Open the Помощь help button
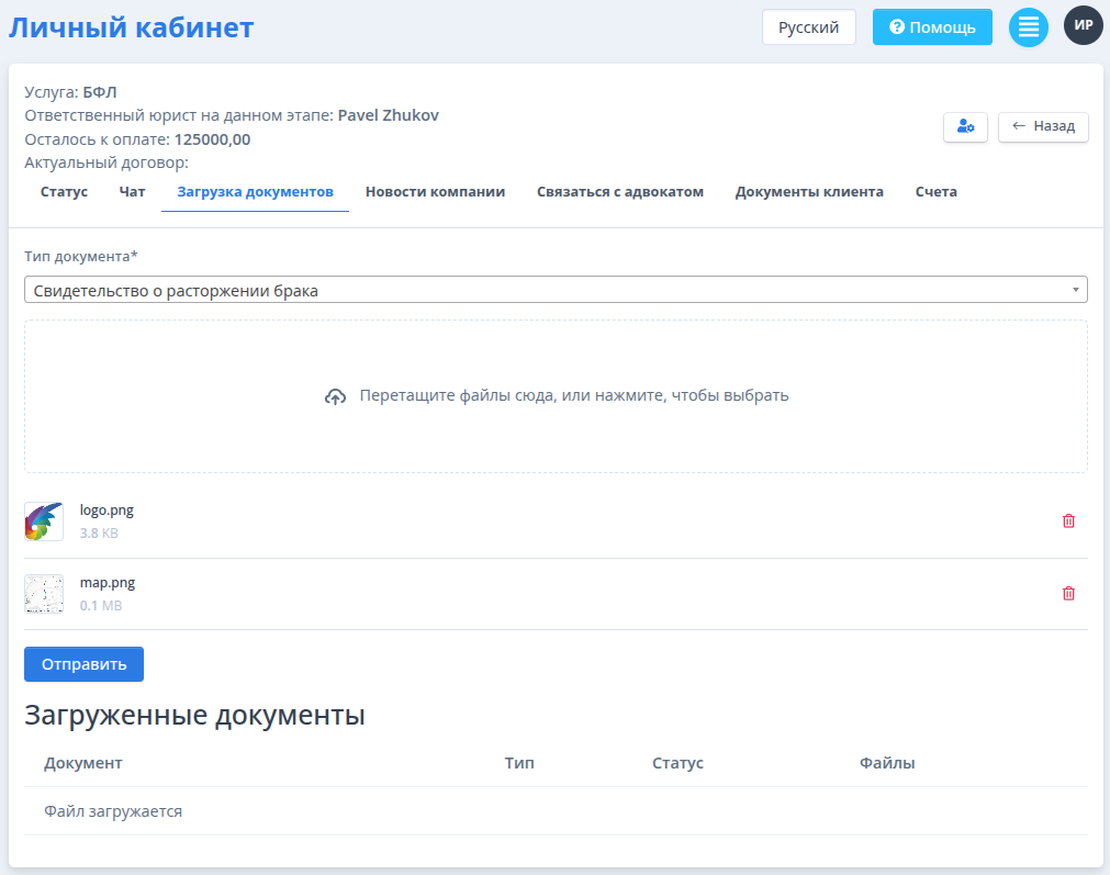This screenshot has height=875, width=1110. [932, 27]
